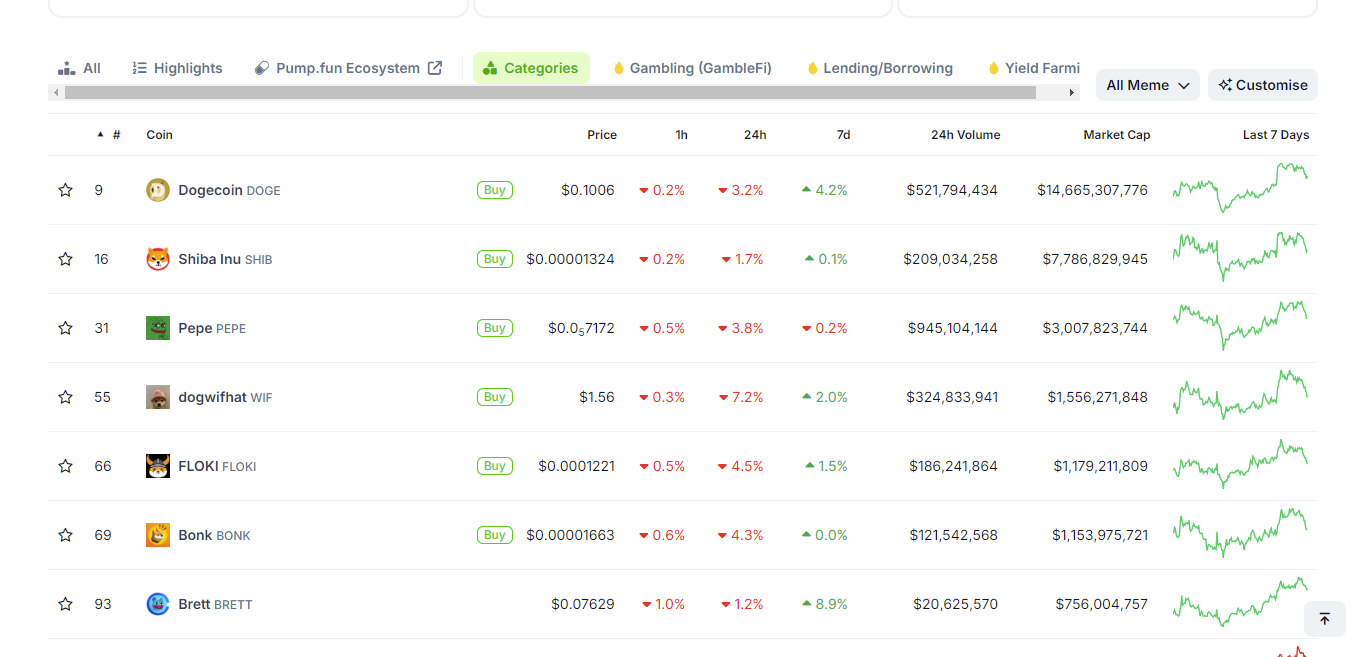This screenshot has width=1366, height=657.
Task: Open the Customise button
Action: pyautogui.click(x=1263, y=85)
